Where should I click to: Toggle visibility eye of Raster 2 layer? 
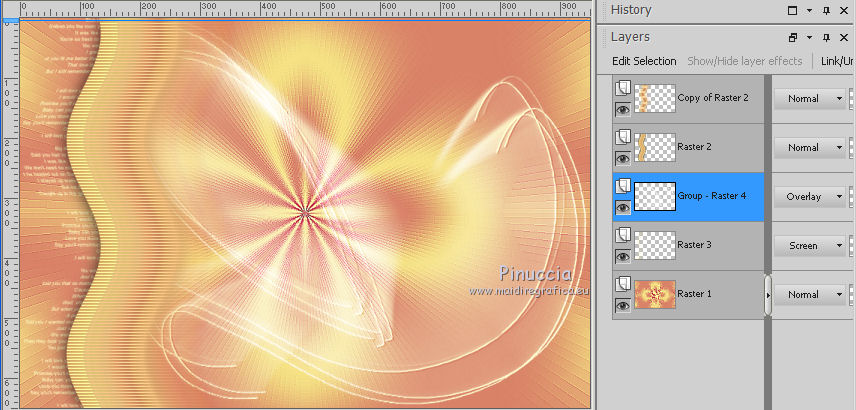(x=623, y=159)
